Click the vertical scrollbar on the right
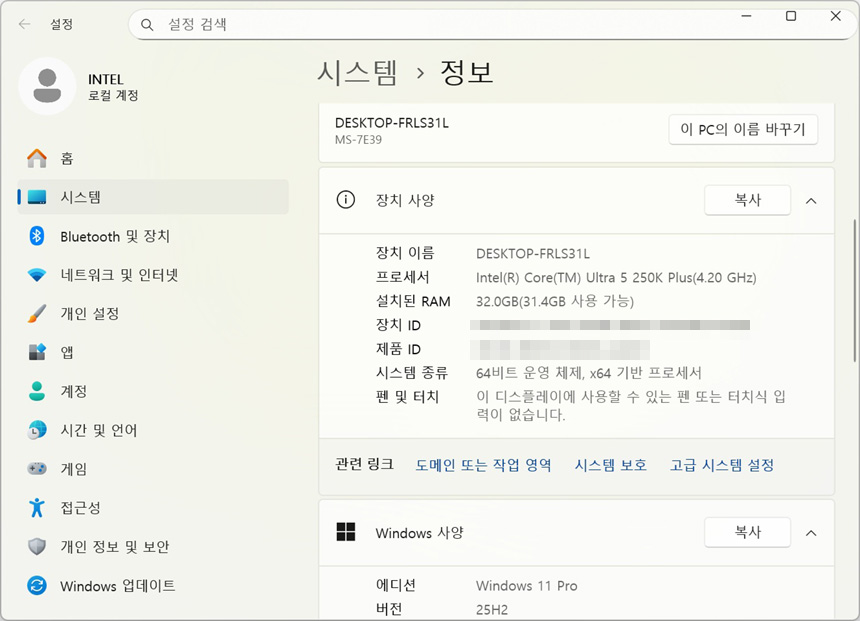The width and height of the screenshot is (860, 621). click(x=854, y=300)
